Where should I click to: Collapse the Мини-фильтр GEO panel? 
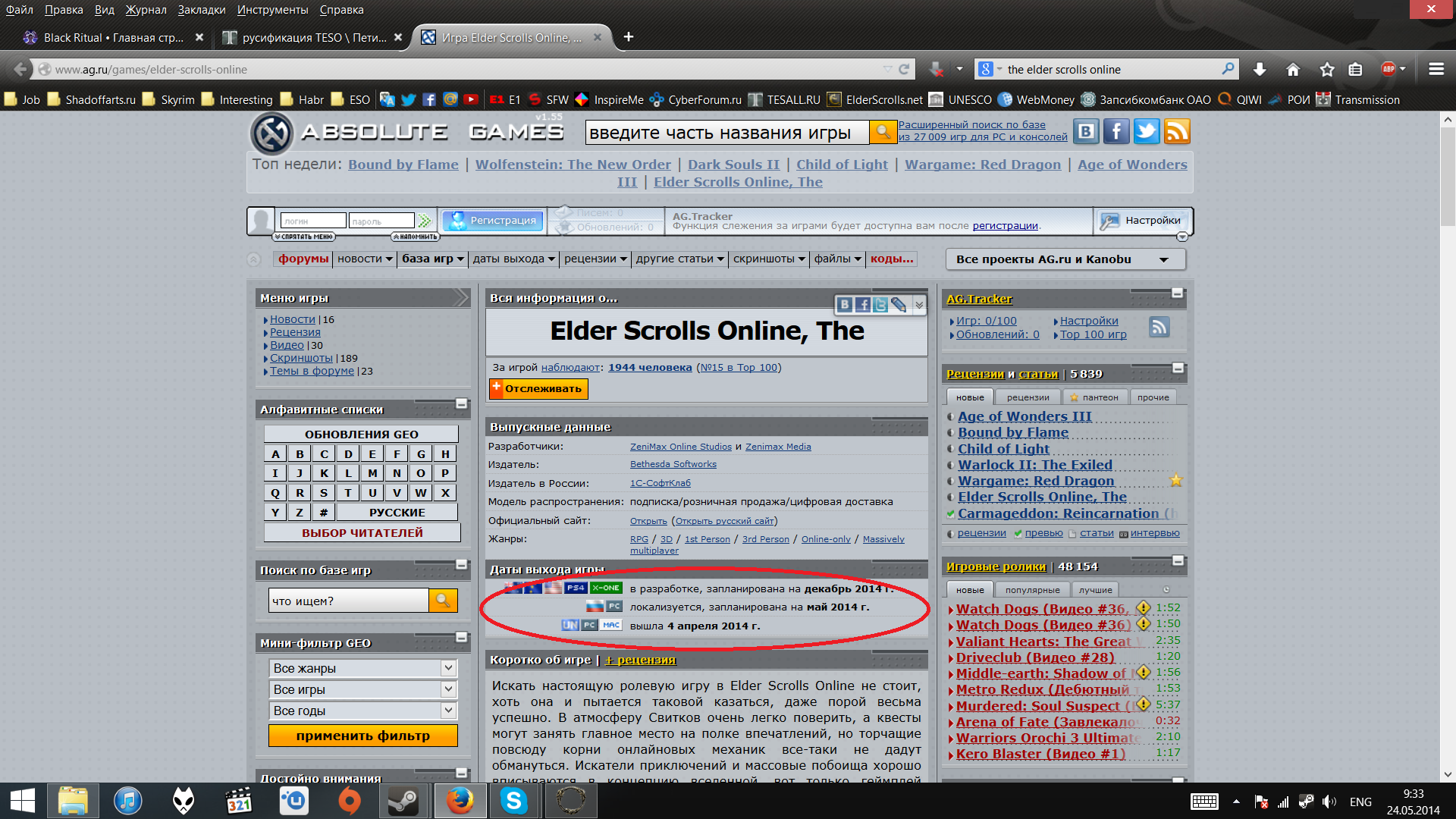[x=461, y=638]
